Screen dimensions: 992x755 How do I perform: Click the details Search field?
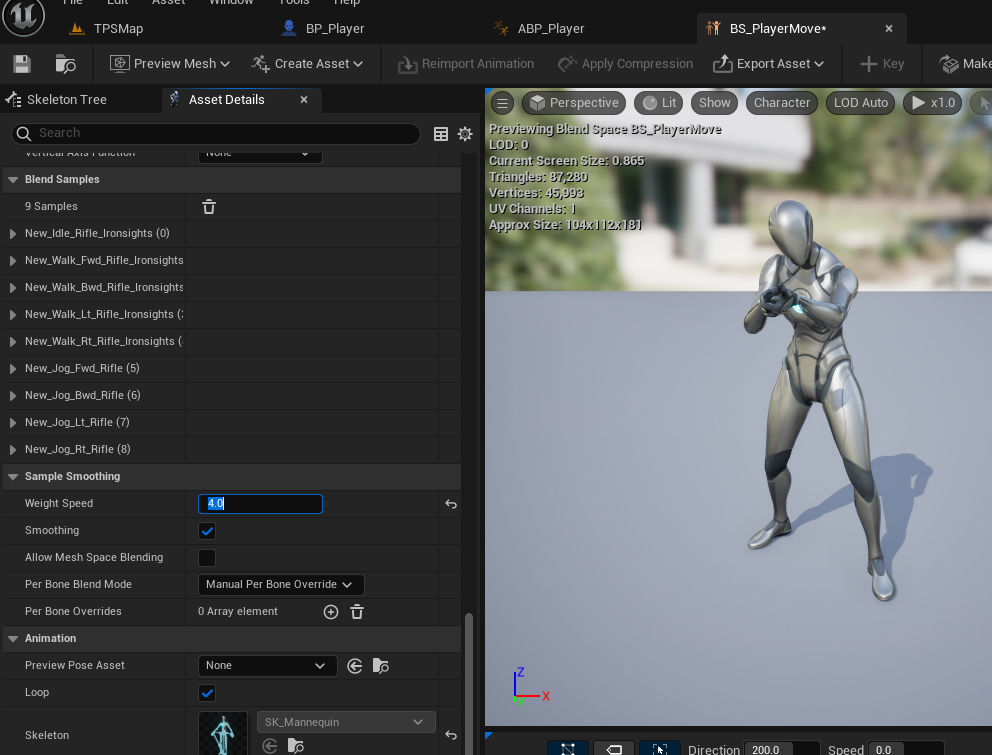[x=216, y=133]
